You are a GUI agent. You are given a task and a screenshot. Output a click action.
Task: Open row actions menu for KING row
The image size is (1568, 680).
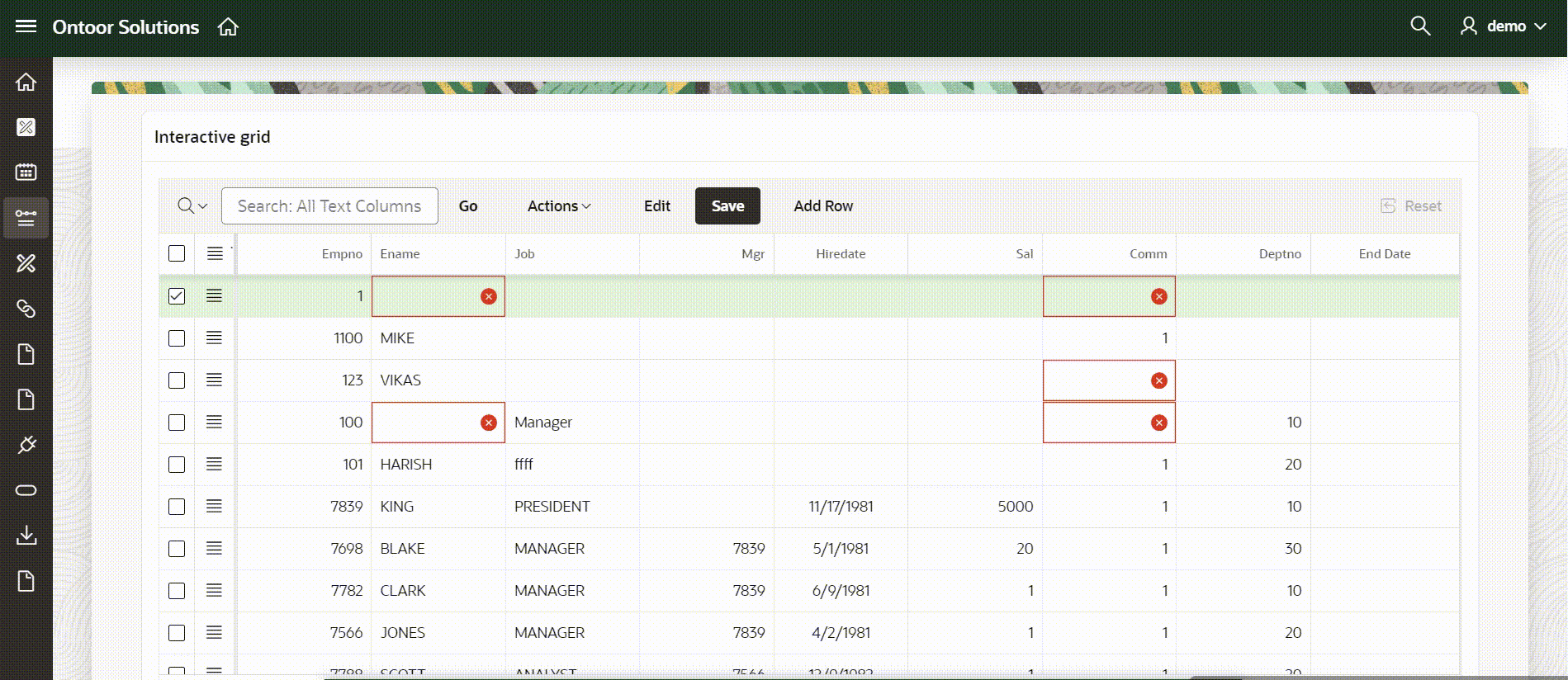point(214,507)
